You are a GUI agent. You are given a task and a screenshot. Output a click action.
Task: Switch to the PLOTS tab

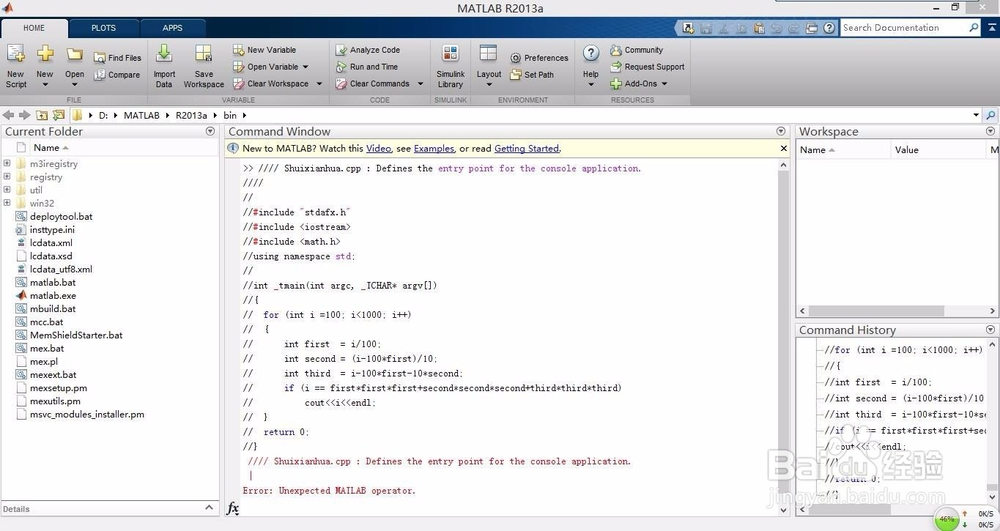click(x=103, y=28)
